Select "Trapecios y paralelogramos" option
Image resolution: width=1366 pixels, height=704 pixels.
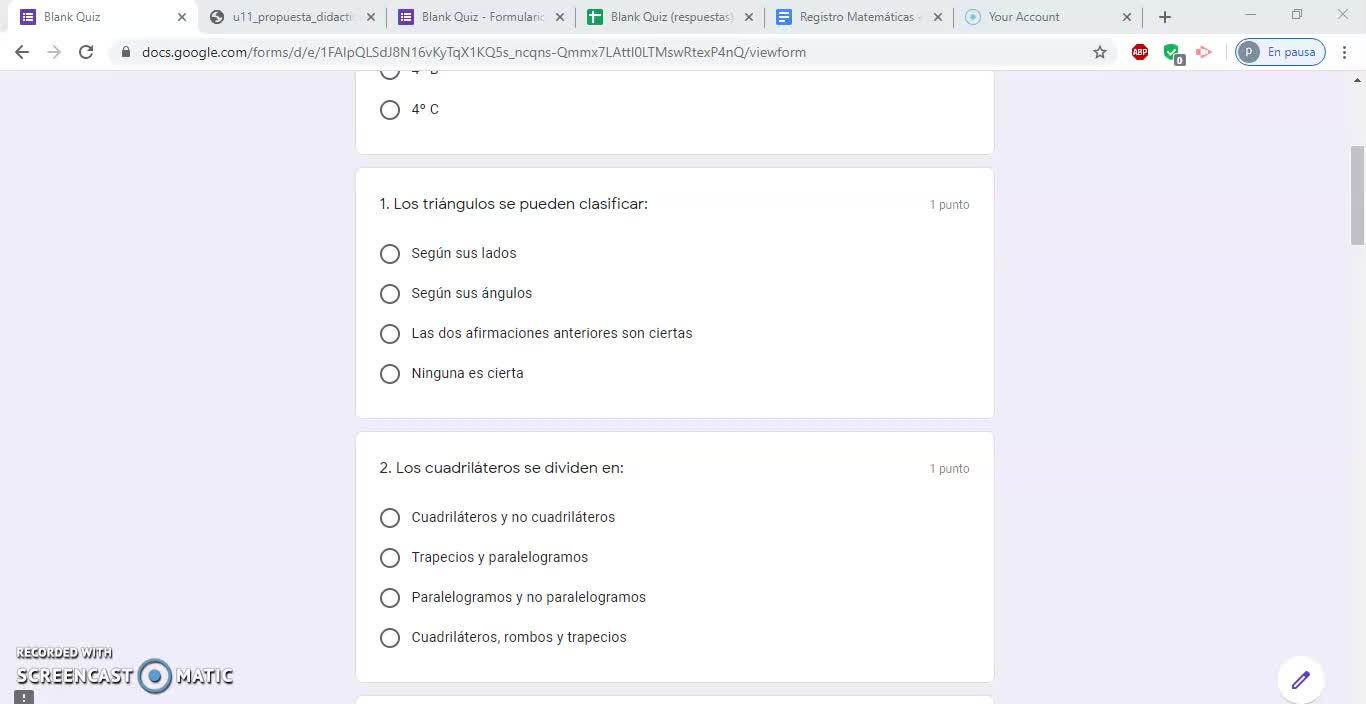click(390, 558)
